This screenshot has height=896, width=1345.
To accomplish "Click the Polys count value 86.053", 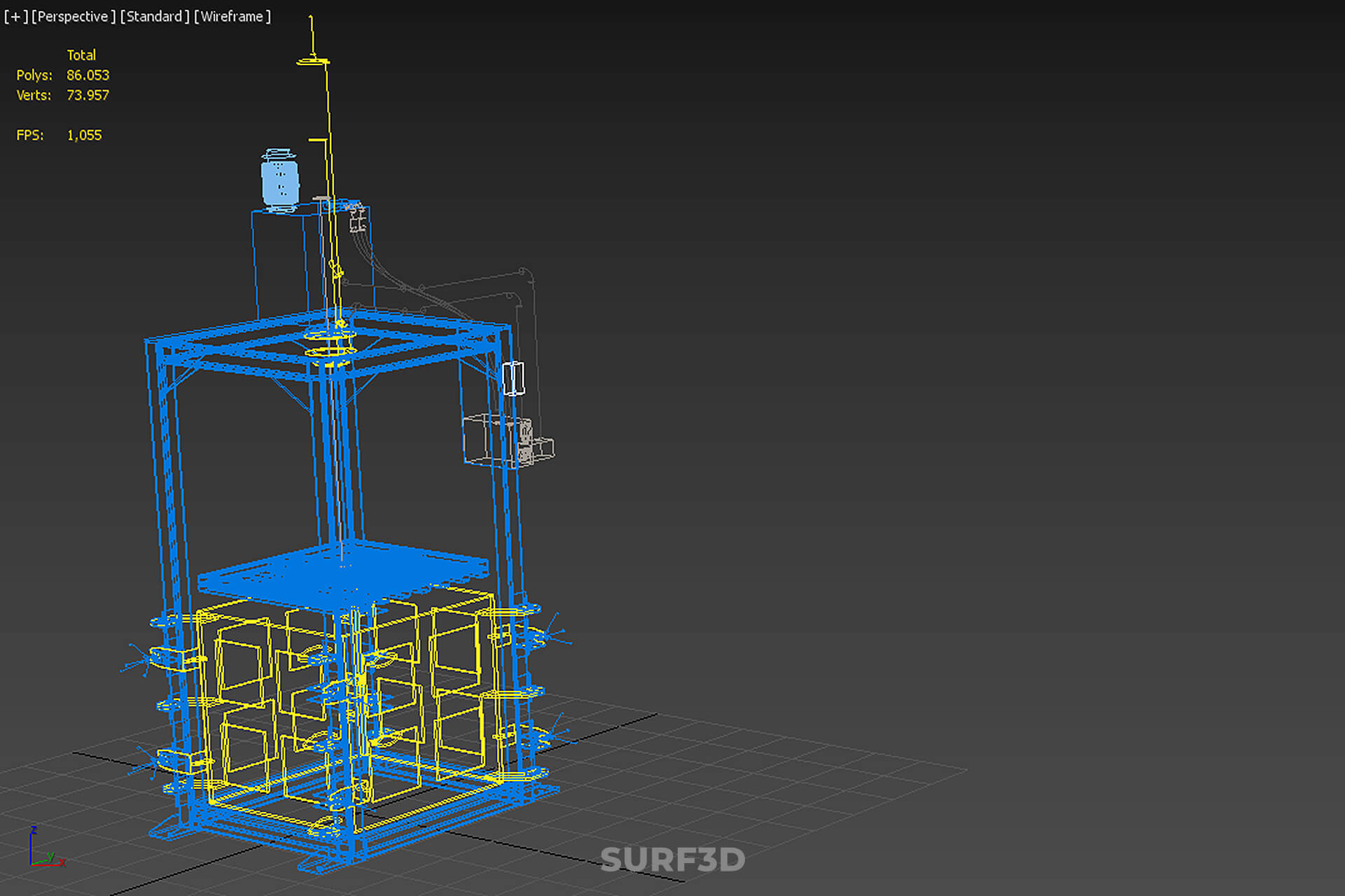I will click(88, 75).
